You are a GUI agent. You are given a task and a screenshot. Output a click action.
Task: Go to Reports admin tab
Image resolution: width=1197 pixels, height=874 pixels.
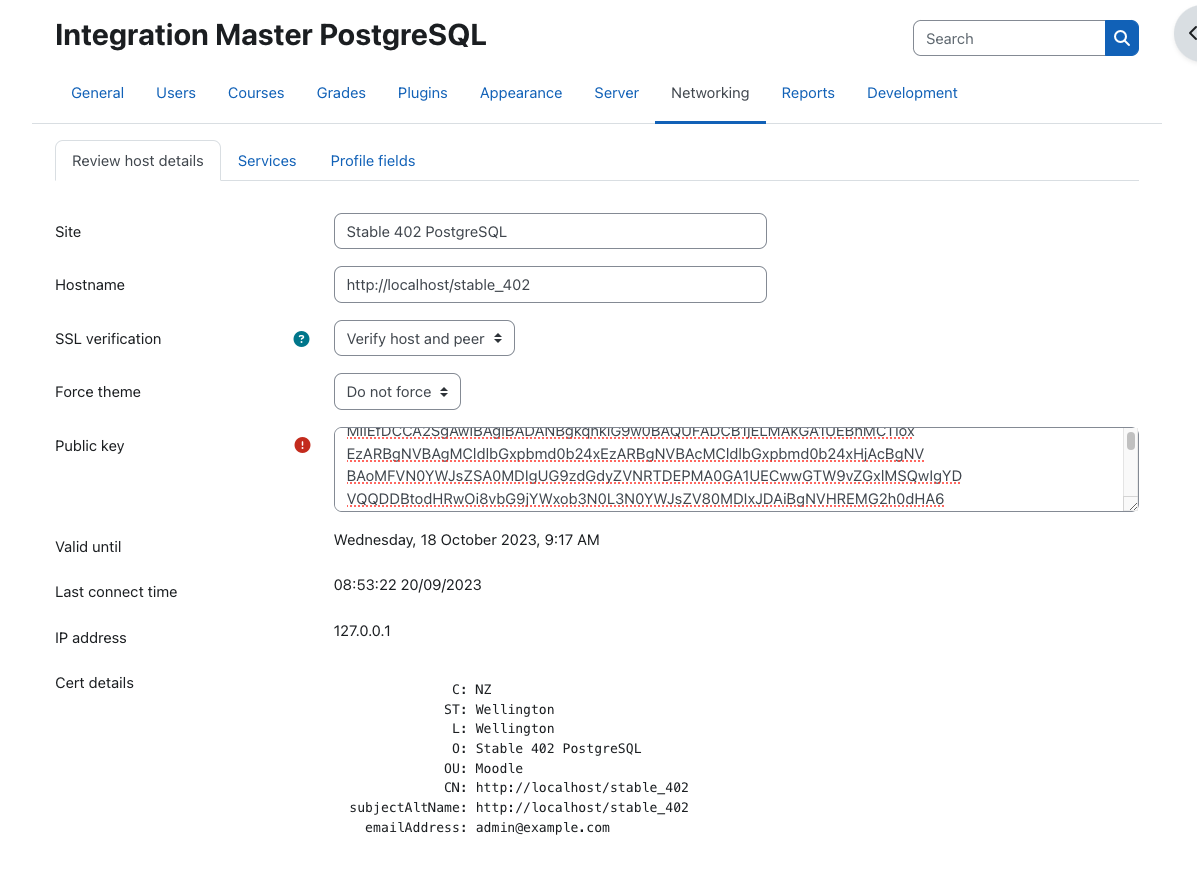tap(808, 93)
